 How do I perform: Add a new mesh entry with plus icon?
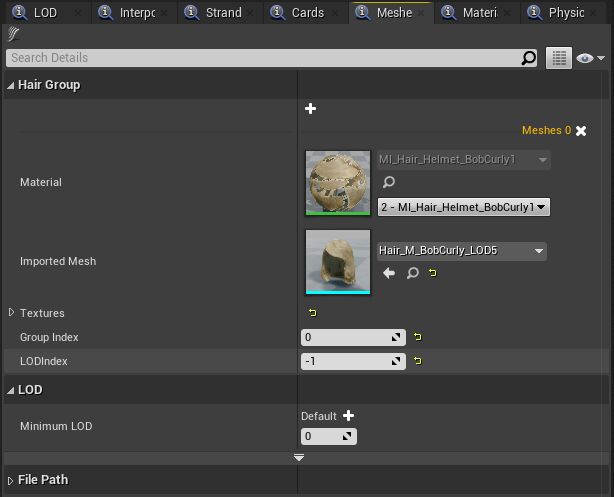point(310,108)
